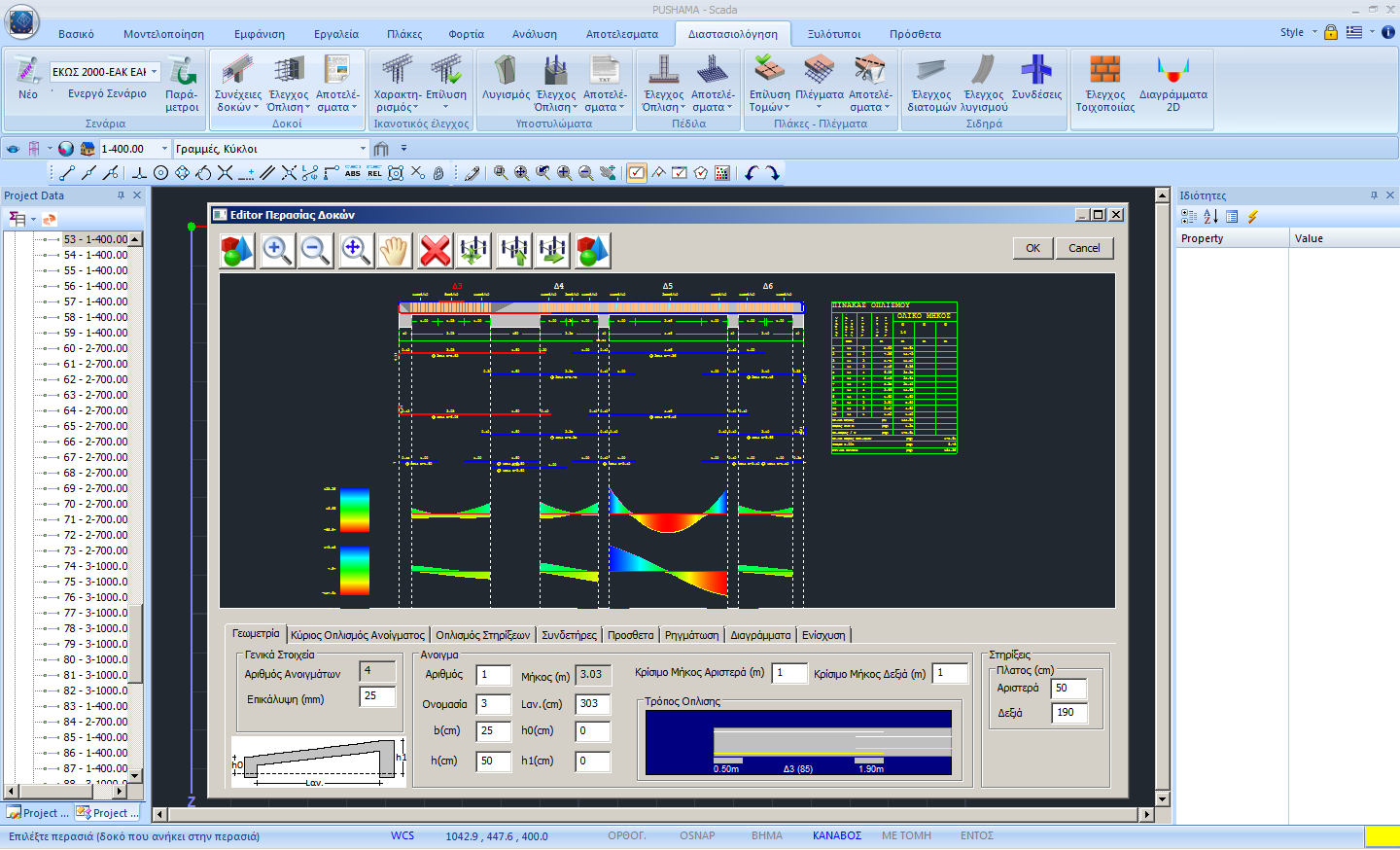The height and width of the screenshot is (850, 1400).
Task: Expand Αποτελέσματα dropdown in Δοκοί group
Action: 353,108
